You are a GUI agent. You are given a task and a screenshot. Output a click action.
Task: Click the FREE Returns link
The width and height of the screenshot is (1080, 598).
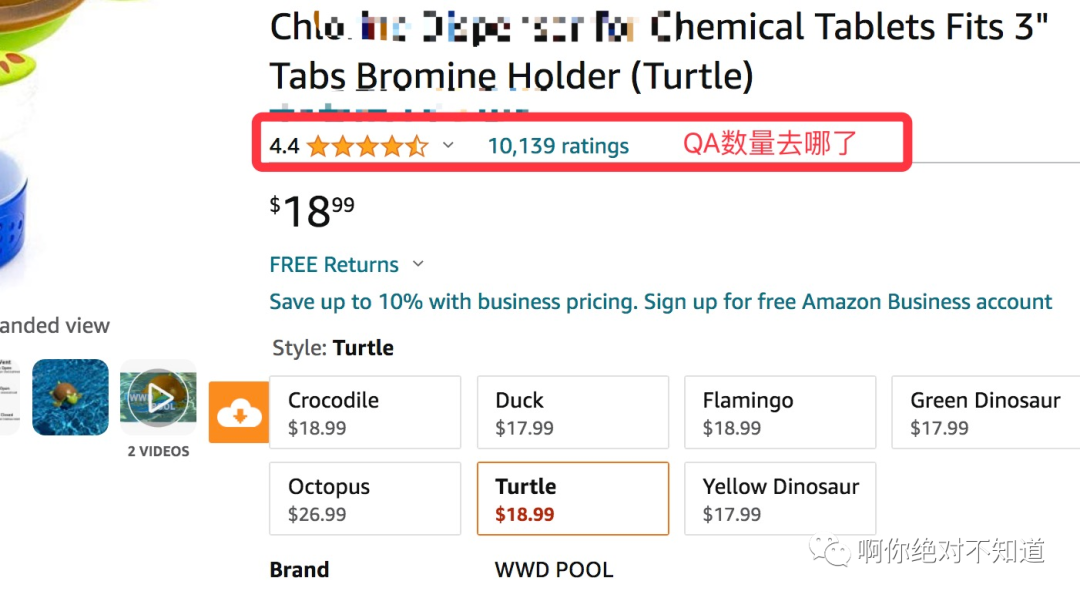pos(334,265)
